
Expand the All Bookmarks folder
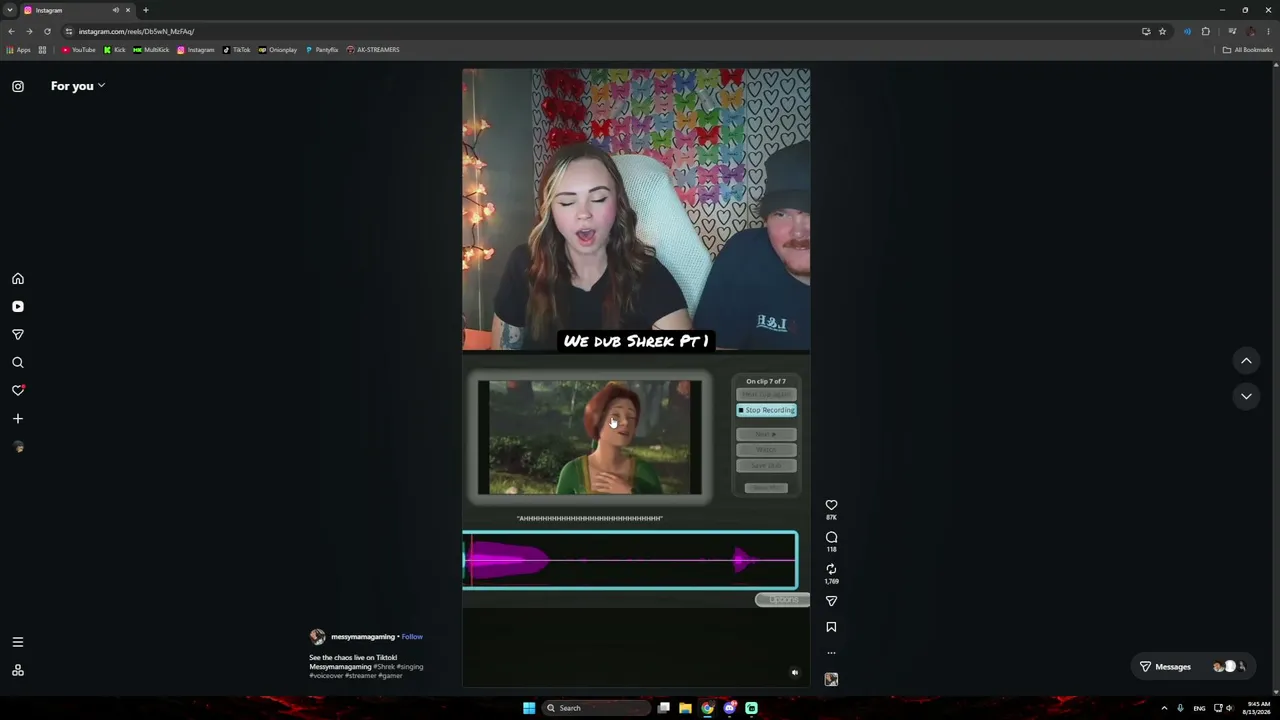(1248, 50)
